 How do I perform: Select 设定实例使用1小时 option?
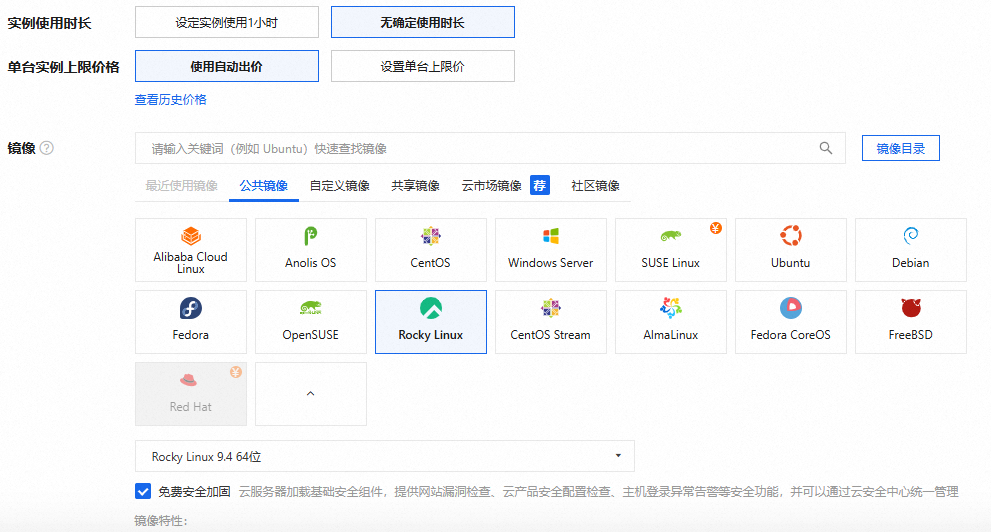click(227, 23)
